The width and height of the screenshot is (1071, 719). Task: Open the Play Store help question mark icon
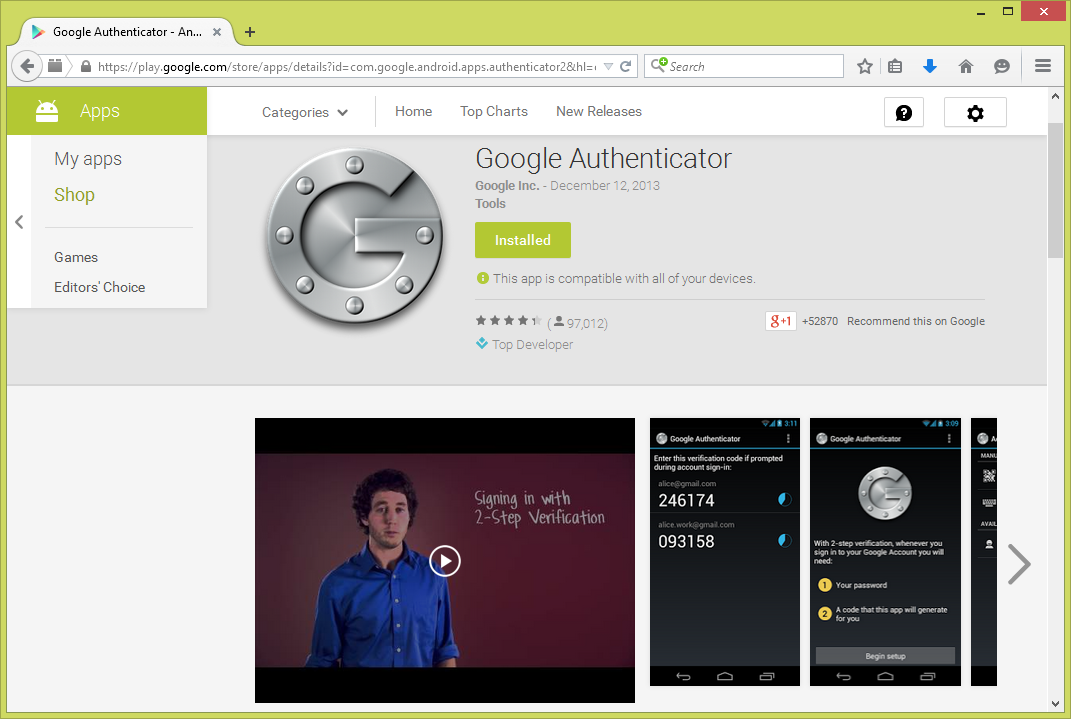[903, 112]
